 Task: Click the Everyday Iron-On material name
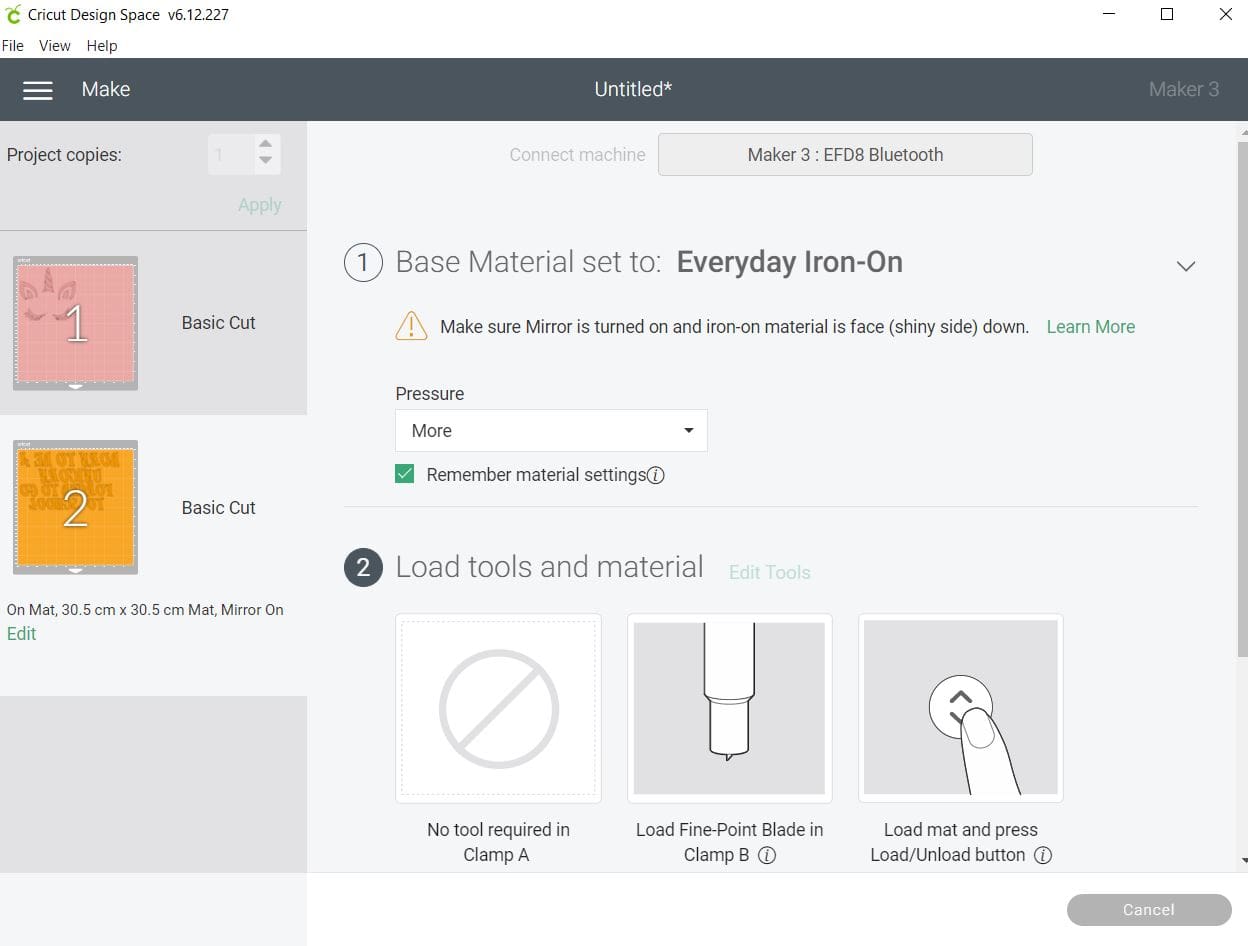click(790, 263)
